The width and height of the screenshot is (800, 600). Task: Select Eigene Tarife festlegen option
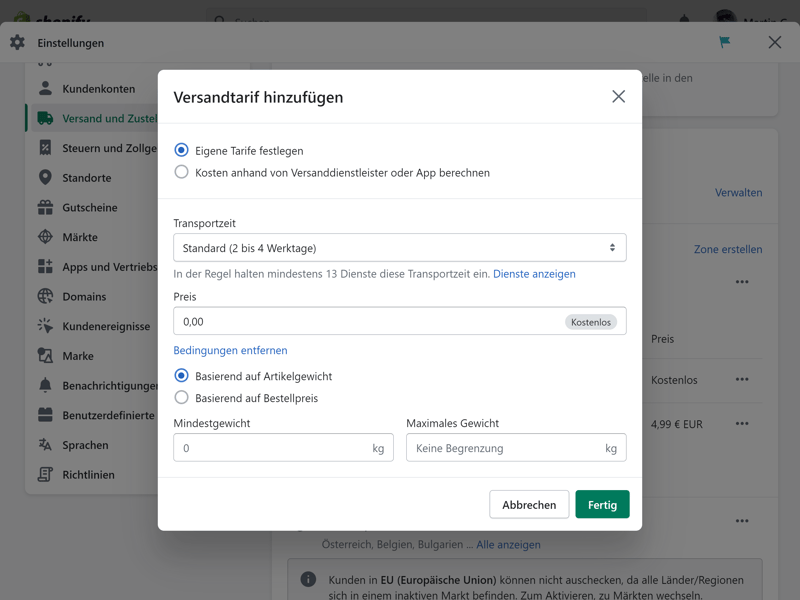[x=181, y=151]
